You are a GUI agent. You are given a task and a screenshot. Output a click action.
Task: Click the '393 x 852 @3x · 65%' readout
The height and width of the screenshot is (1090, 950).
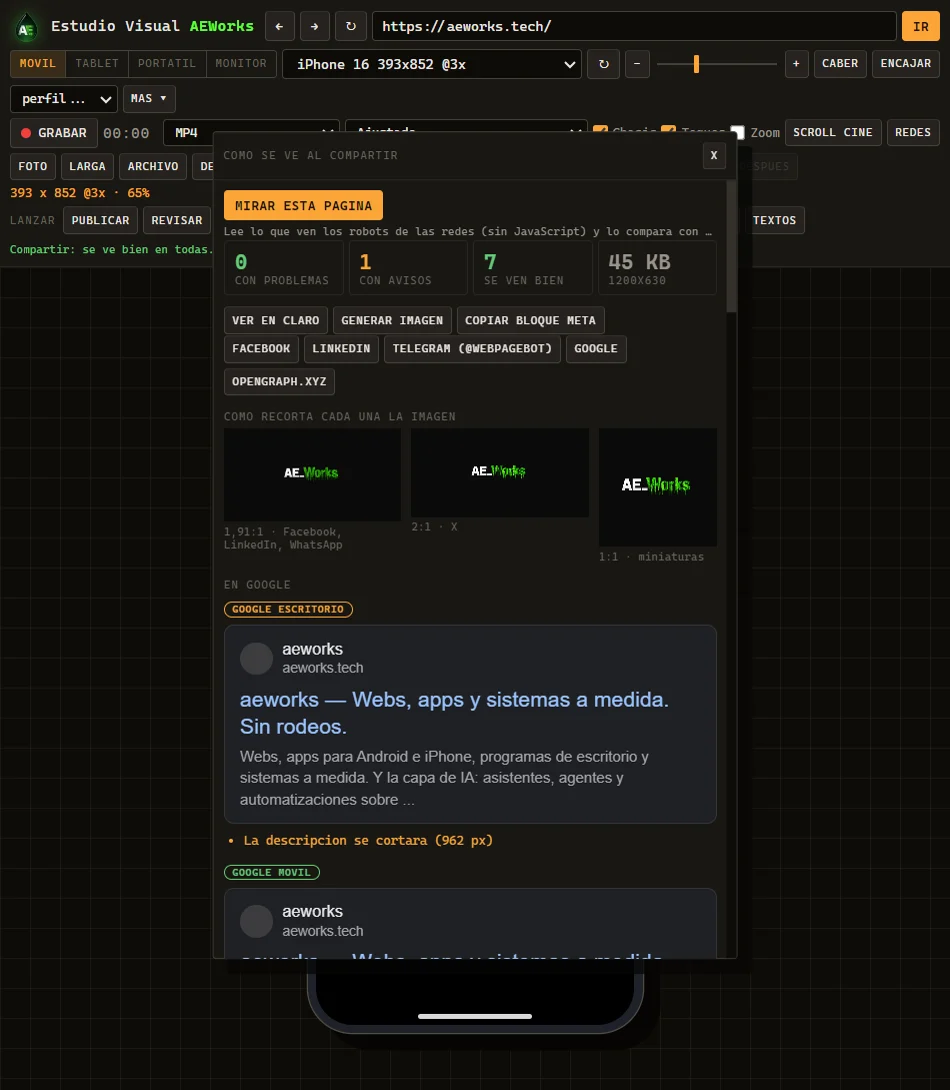coord(80,193)
